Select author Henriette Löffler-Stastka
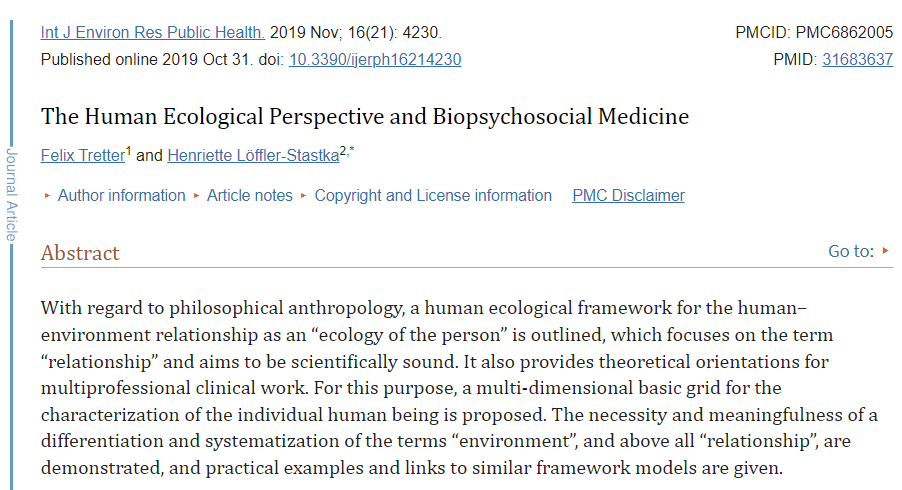The image size is (902, 490). click(253, 156)
